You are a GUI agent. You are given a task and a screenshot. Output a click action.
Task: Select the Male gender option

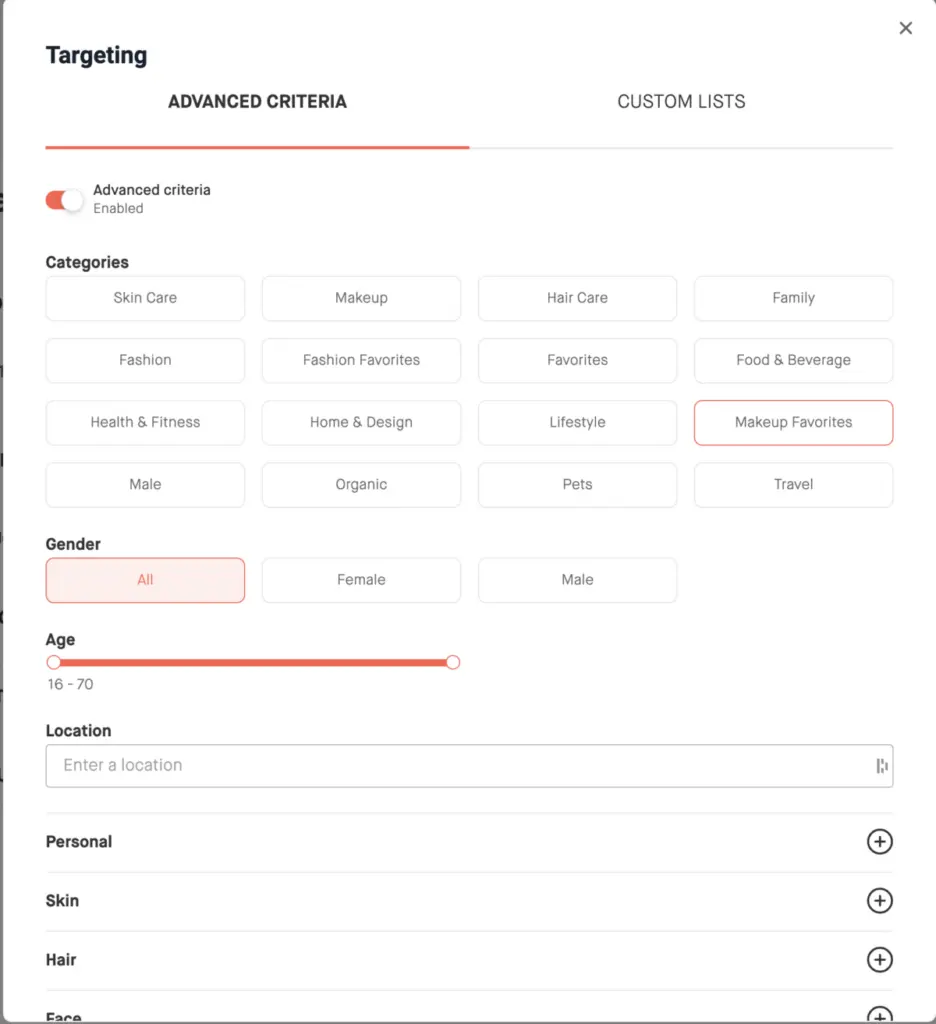(577, 580)
